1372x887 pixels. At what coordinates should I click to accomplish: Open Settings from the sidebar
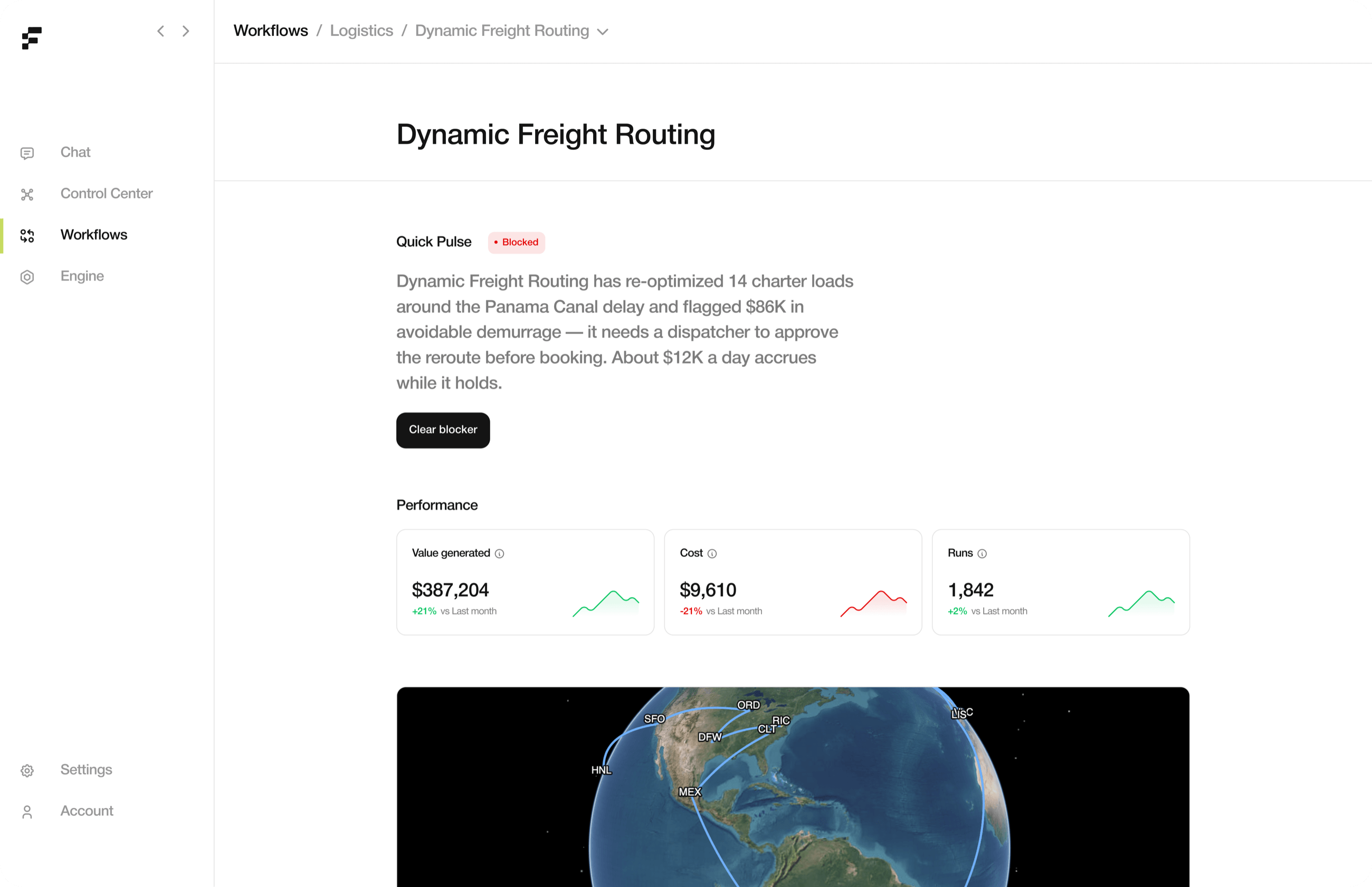(87, 769)
